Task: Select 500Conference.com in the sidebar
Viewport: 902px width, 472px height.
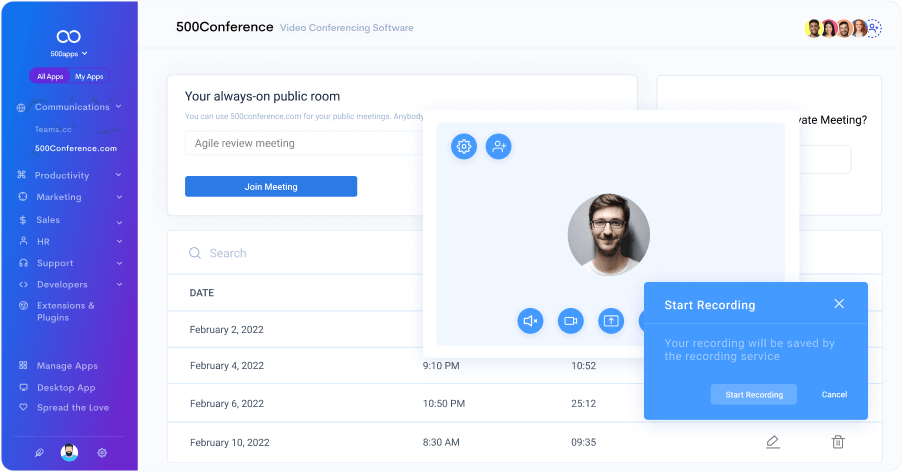Action: [x=75, y=148]
